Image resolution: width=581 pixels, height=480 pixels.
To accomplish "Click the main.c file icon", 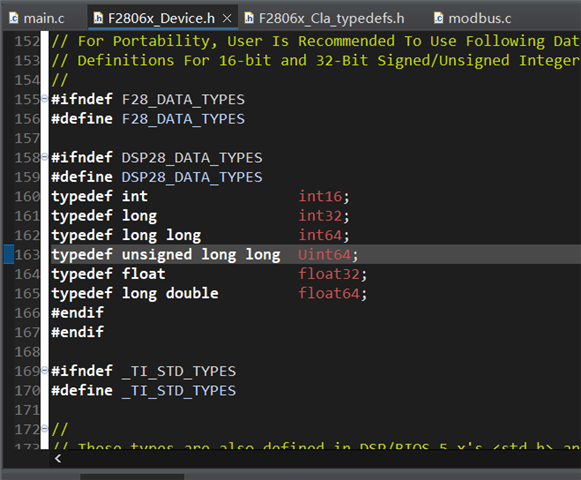I will pyautogui.click(x=14, y=18).
